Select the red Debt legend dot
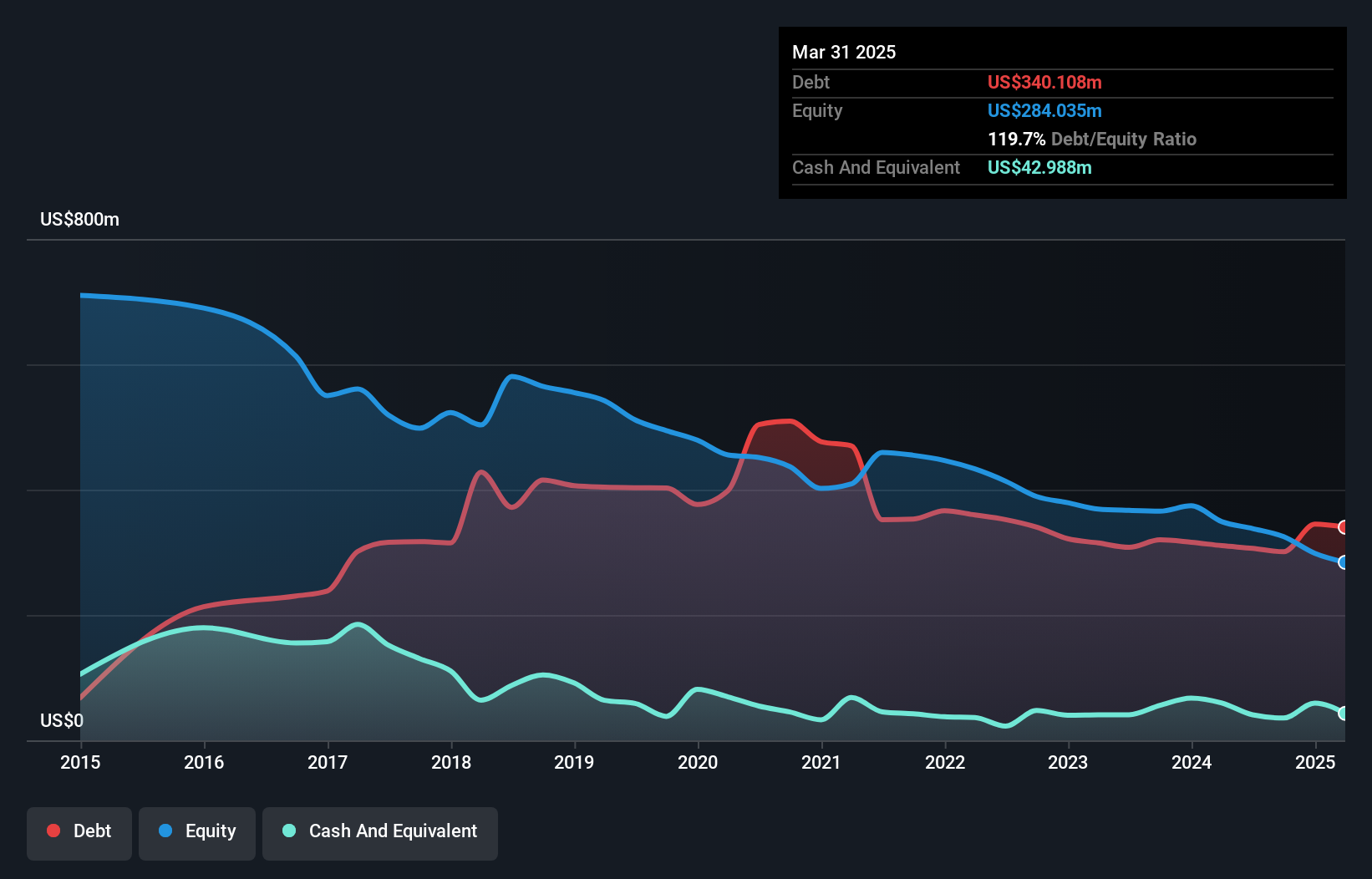This screenshot has height=879, width=1372. click(53, 831)
